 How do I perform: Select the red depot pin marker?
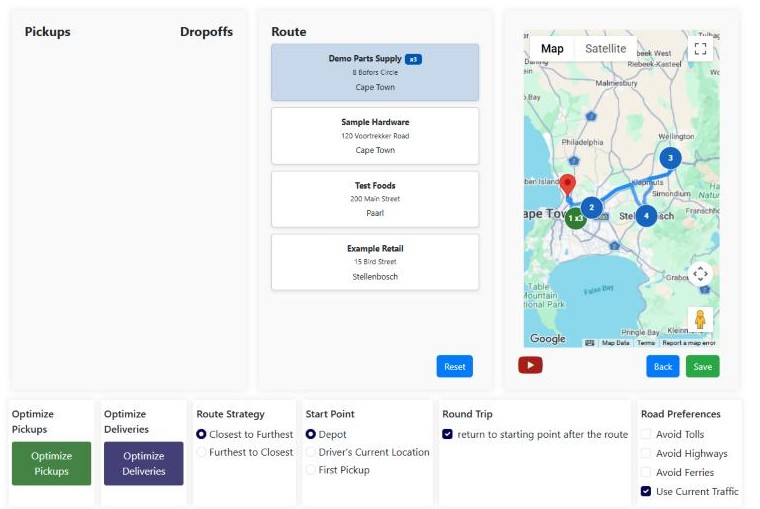568,185
